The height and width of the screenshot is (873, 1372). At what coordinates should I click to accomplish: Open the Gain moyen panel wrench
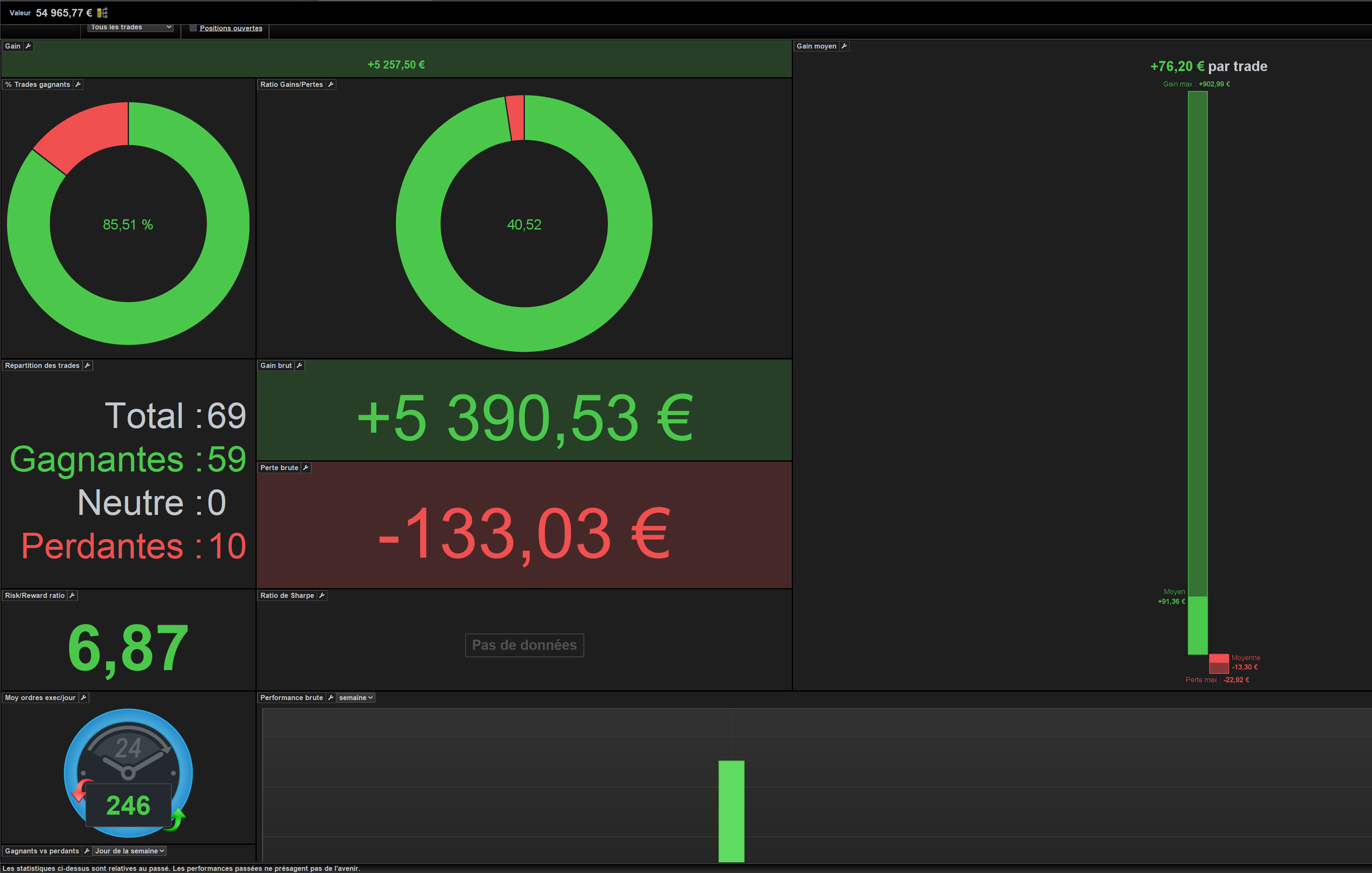point(844,46)
